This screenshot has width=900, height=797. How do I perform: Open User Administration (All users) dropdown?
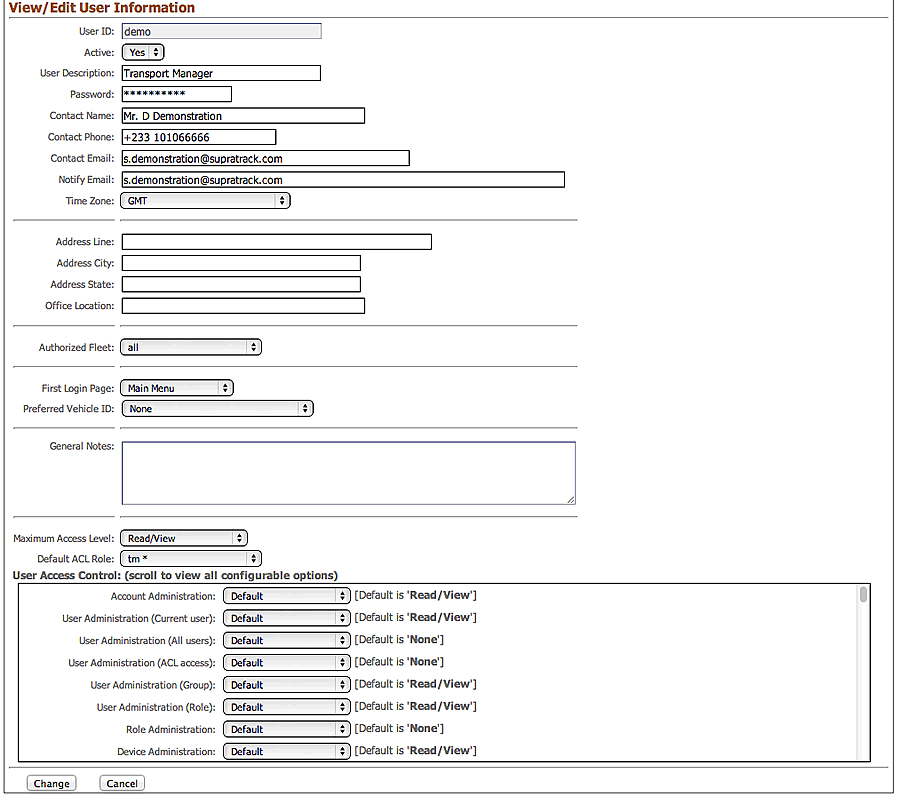pyautogui.click(x=286, y=640)
